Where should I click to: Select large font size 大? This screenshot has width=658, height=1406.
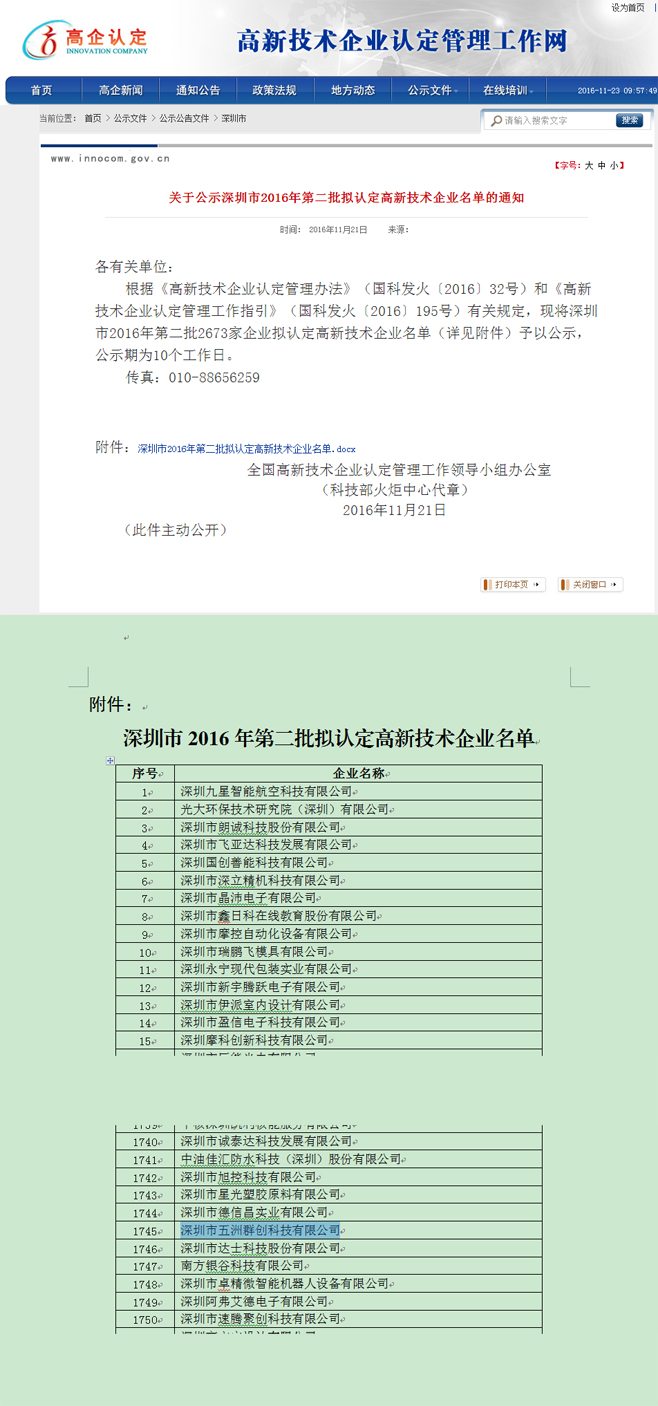(589, 166)
